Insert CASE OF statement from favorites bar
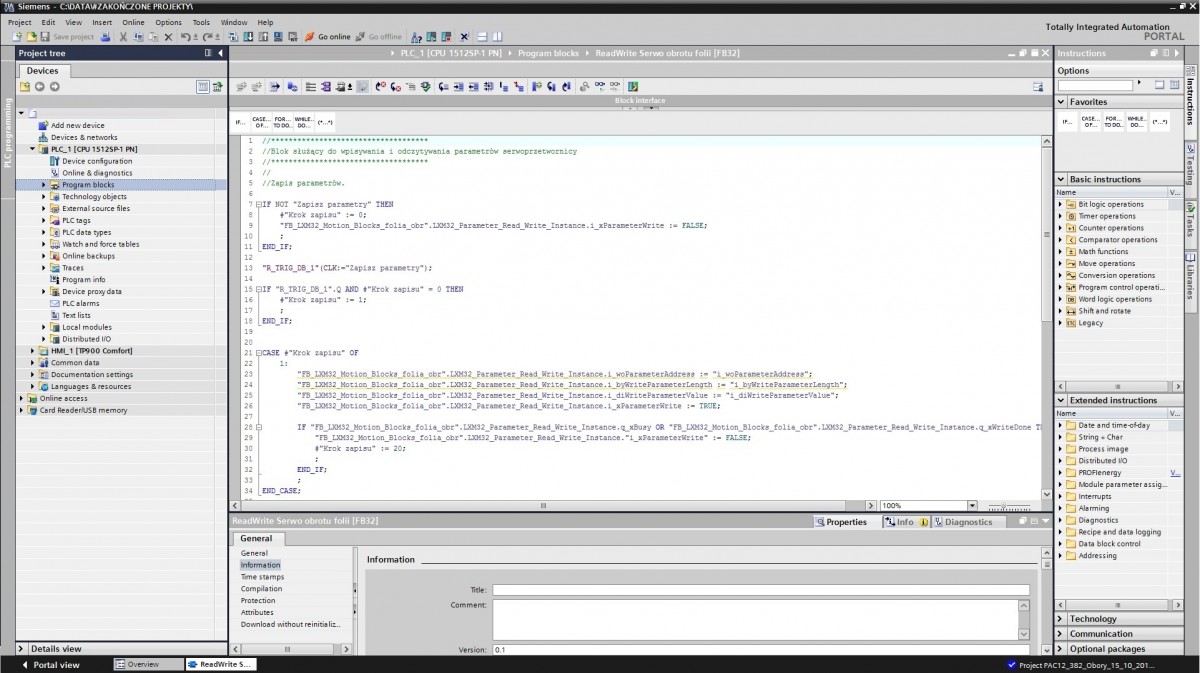Image resolution: width=1200 pixels, height=673 pixels. [x=260, y=122]
